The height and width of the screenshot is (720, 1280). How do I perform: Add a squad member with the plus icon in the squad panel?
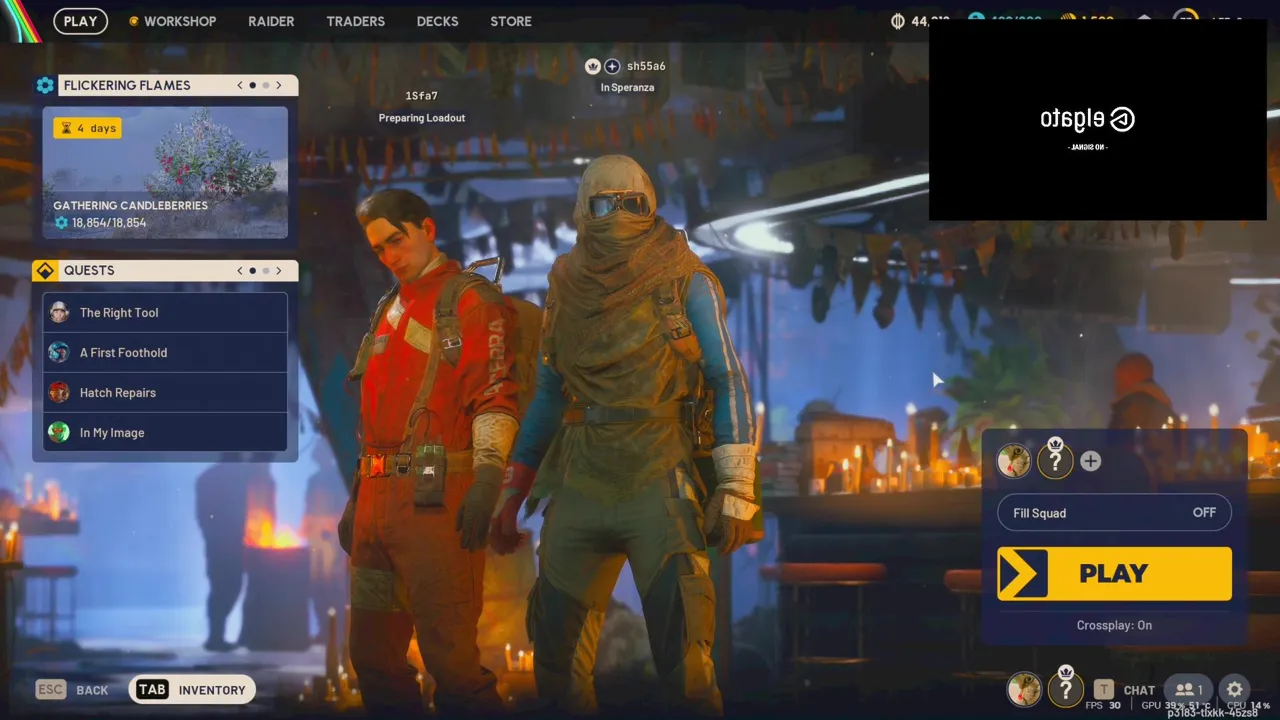pyautogui.click(x=1091, y=461)
